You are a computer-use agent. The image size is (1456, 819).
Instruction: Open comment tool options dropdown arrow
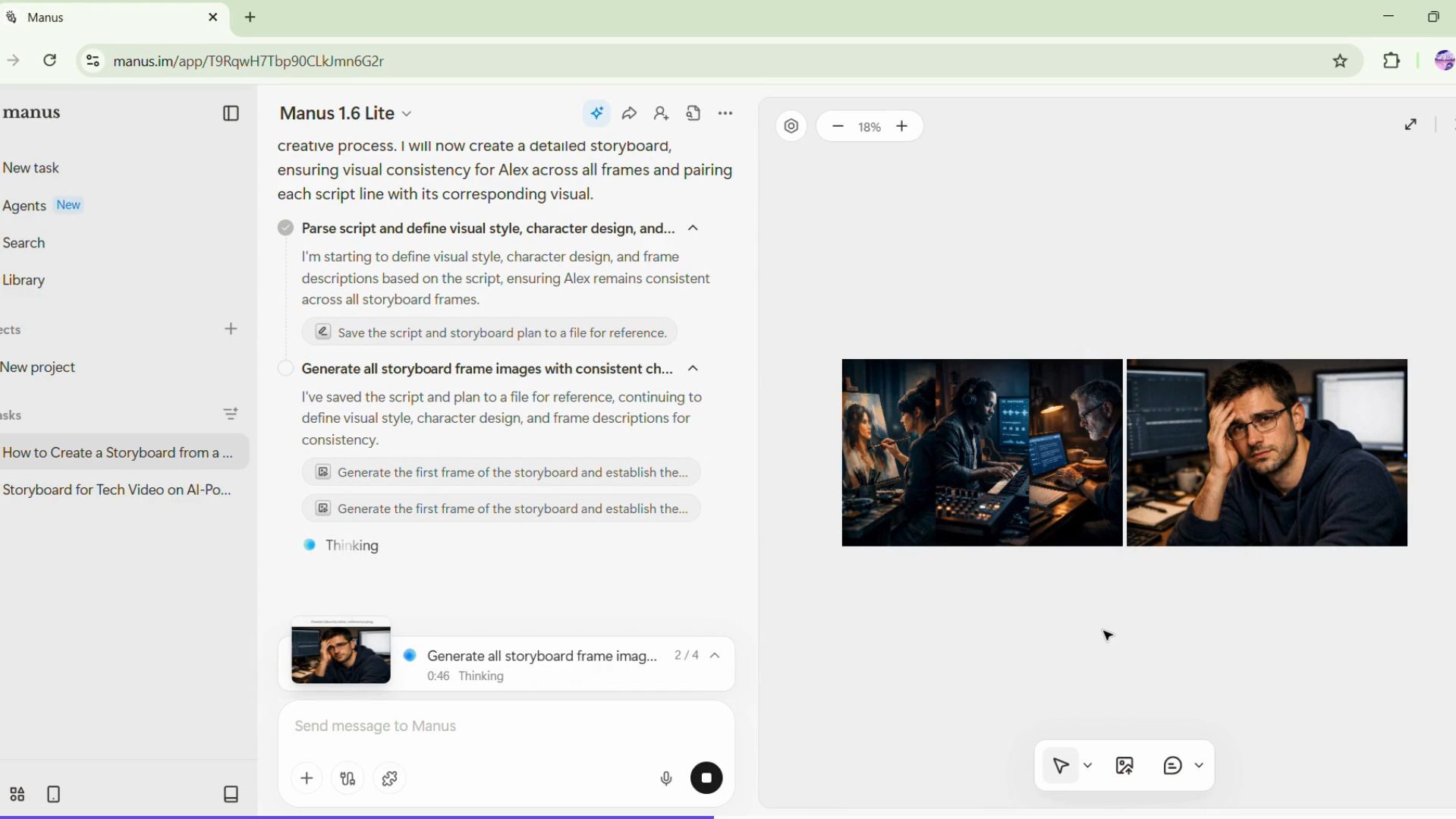[x=1199, y=765]
